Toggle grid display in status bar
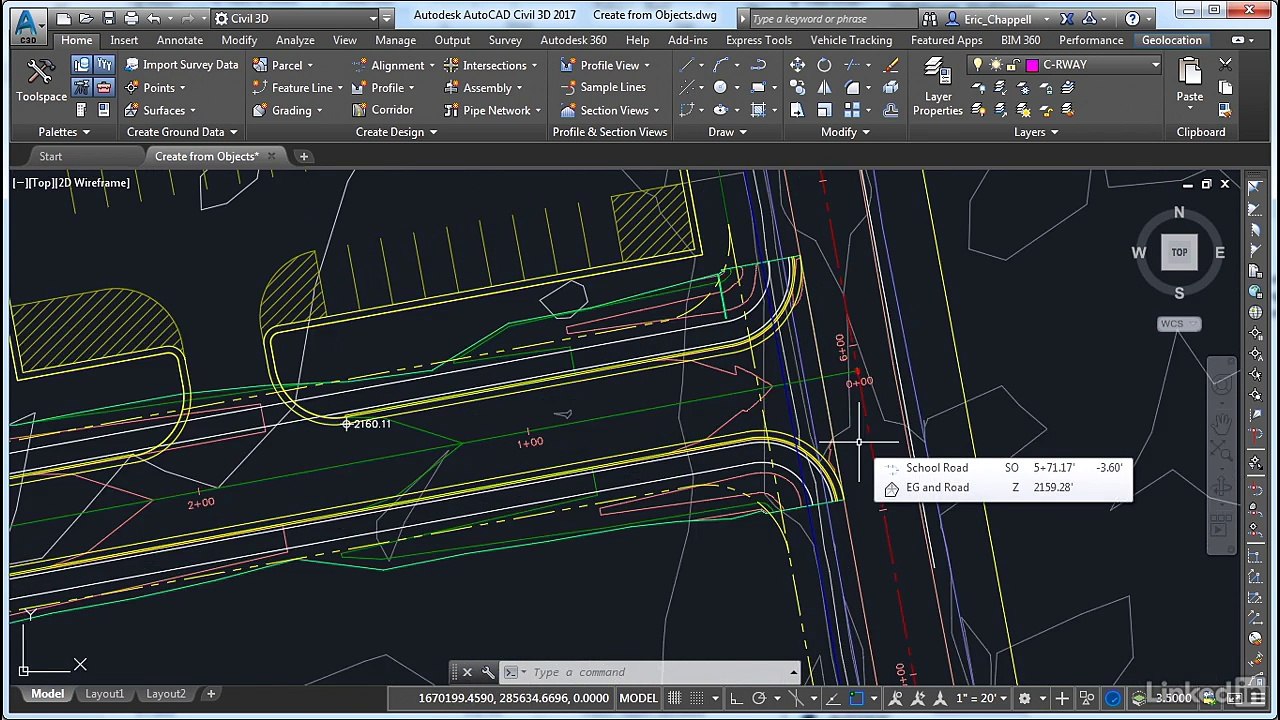 coord(675,698)
